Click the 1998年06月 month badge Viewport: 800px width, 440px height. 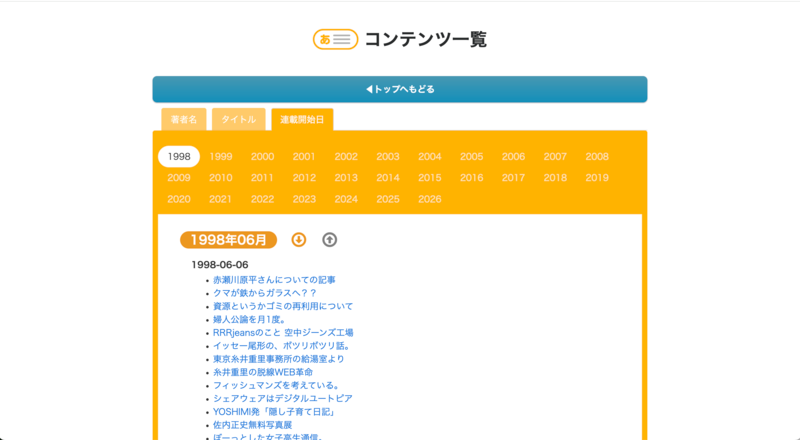228,240
